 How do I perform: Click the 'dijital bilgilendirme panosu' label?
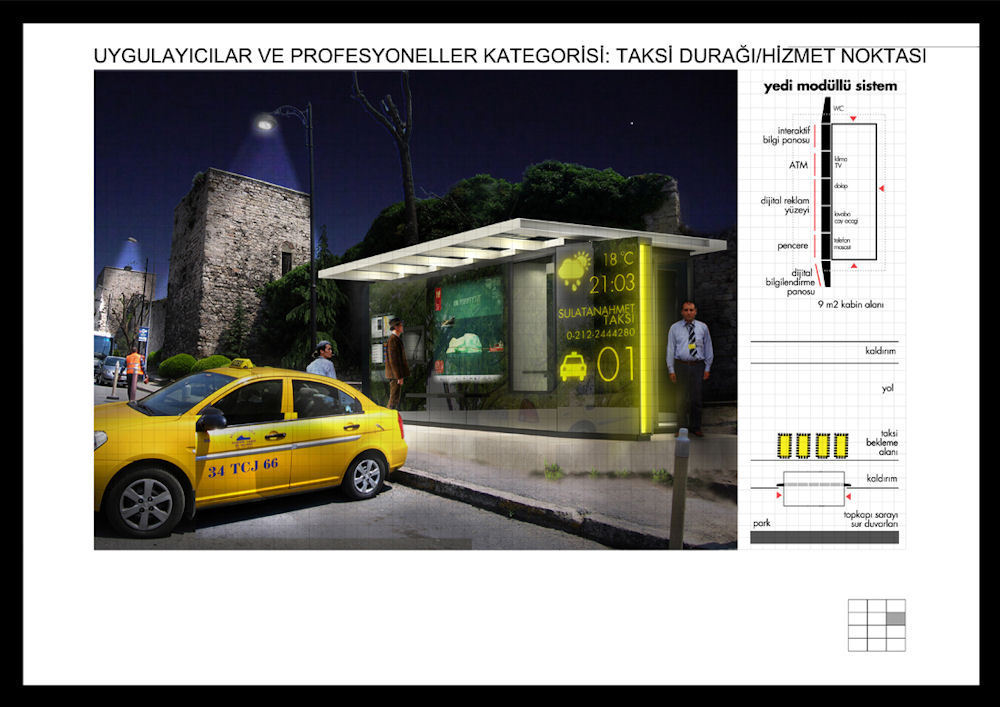[x=791, y=282]
